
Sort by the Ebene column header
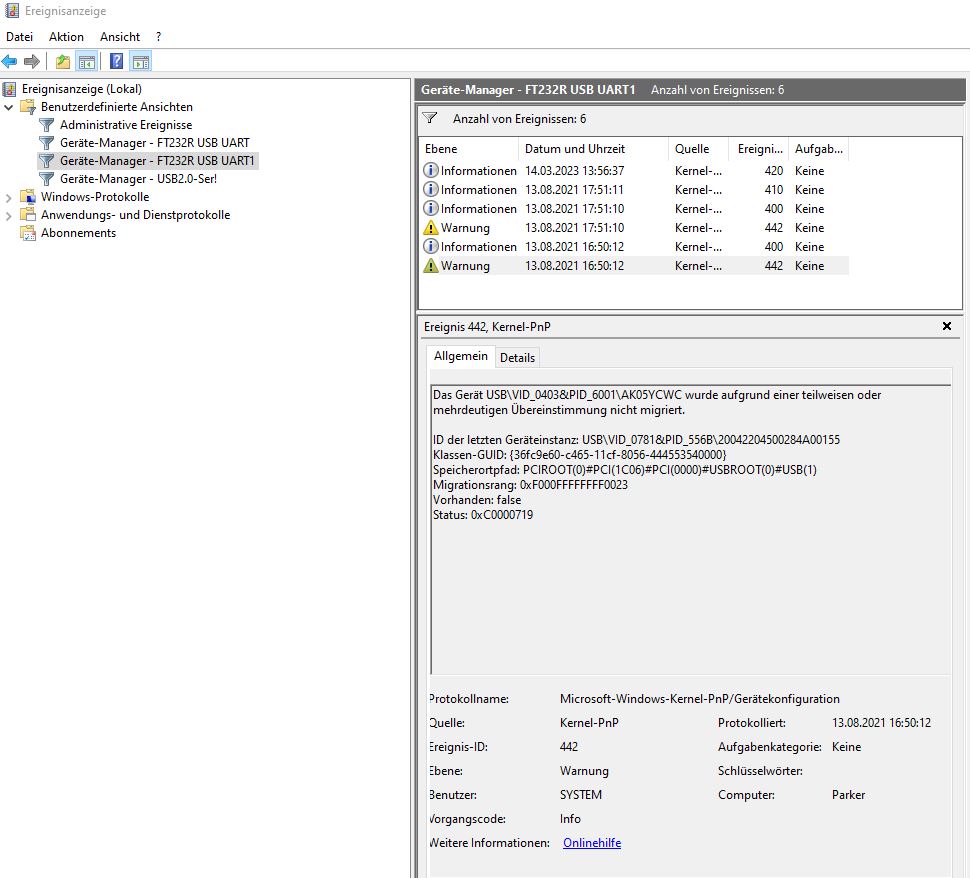coord(468,148)
